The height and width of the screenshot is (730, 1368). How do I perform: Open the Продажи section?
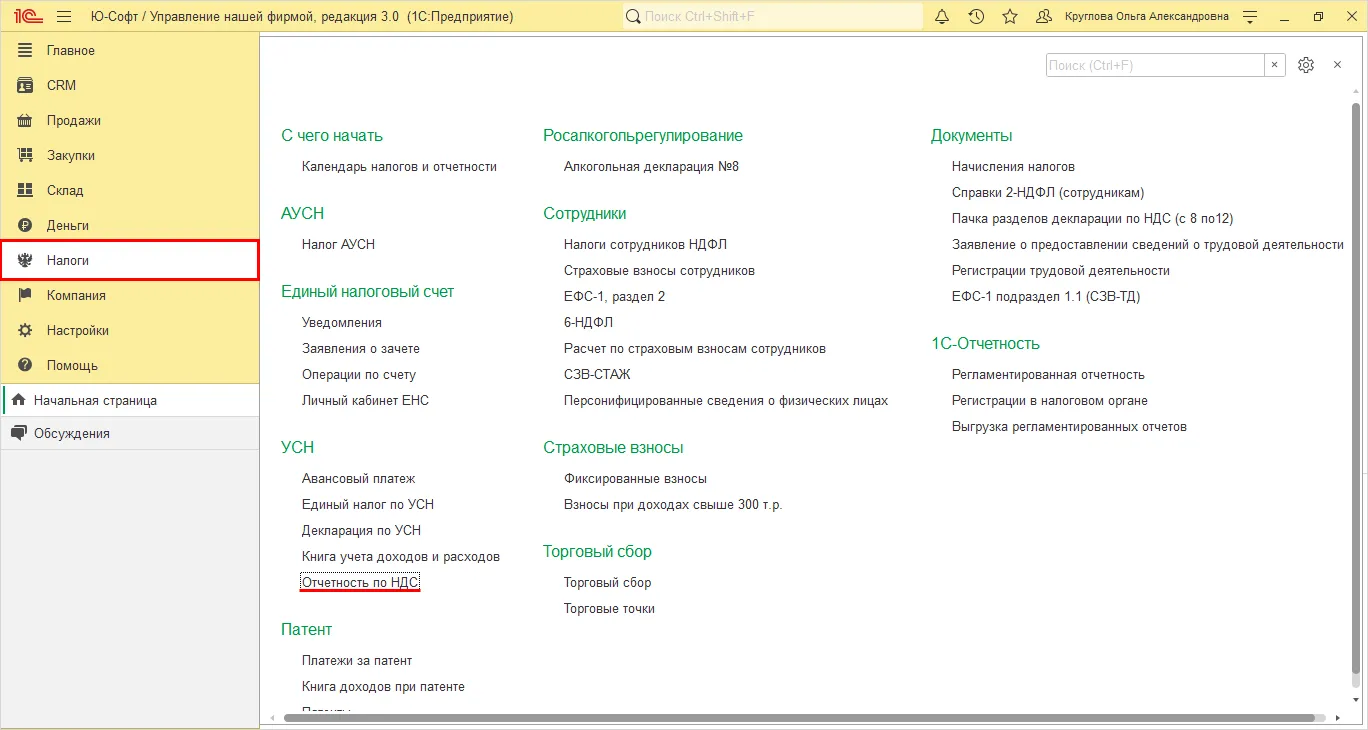(130, 120)
